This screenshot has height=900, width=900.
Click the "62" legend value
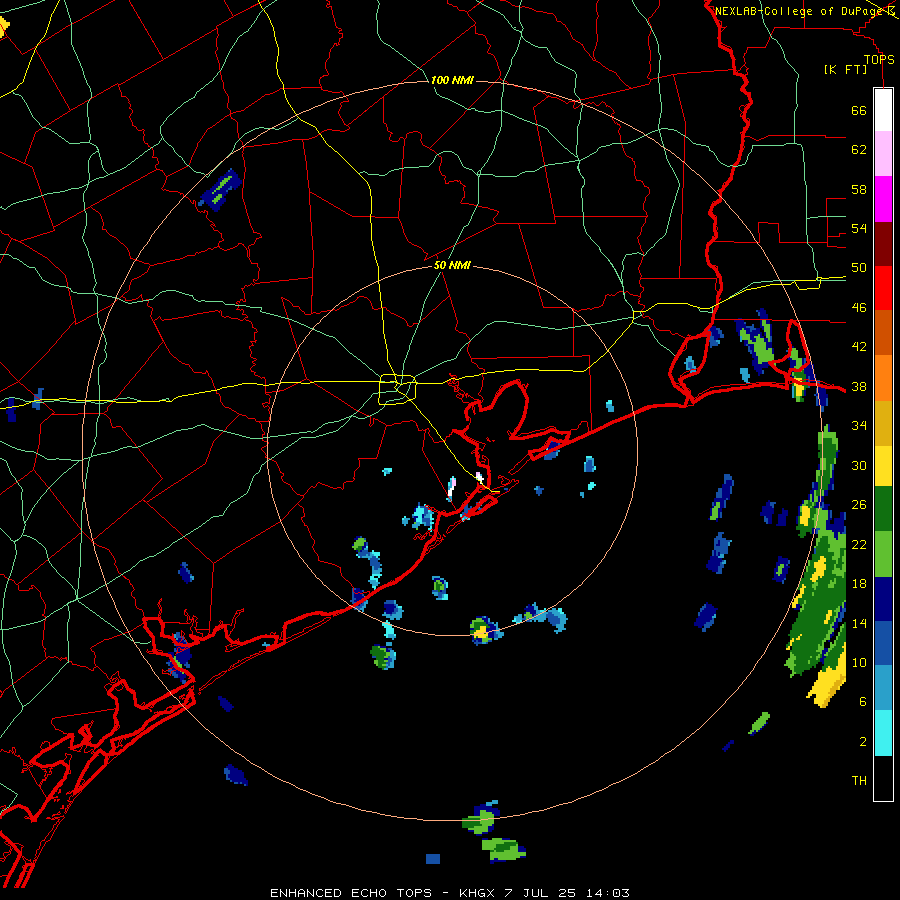click(859, 150)
